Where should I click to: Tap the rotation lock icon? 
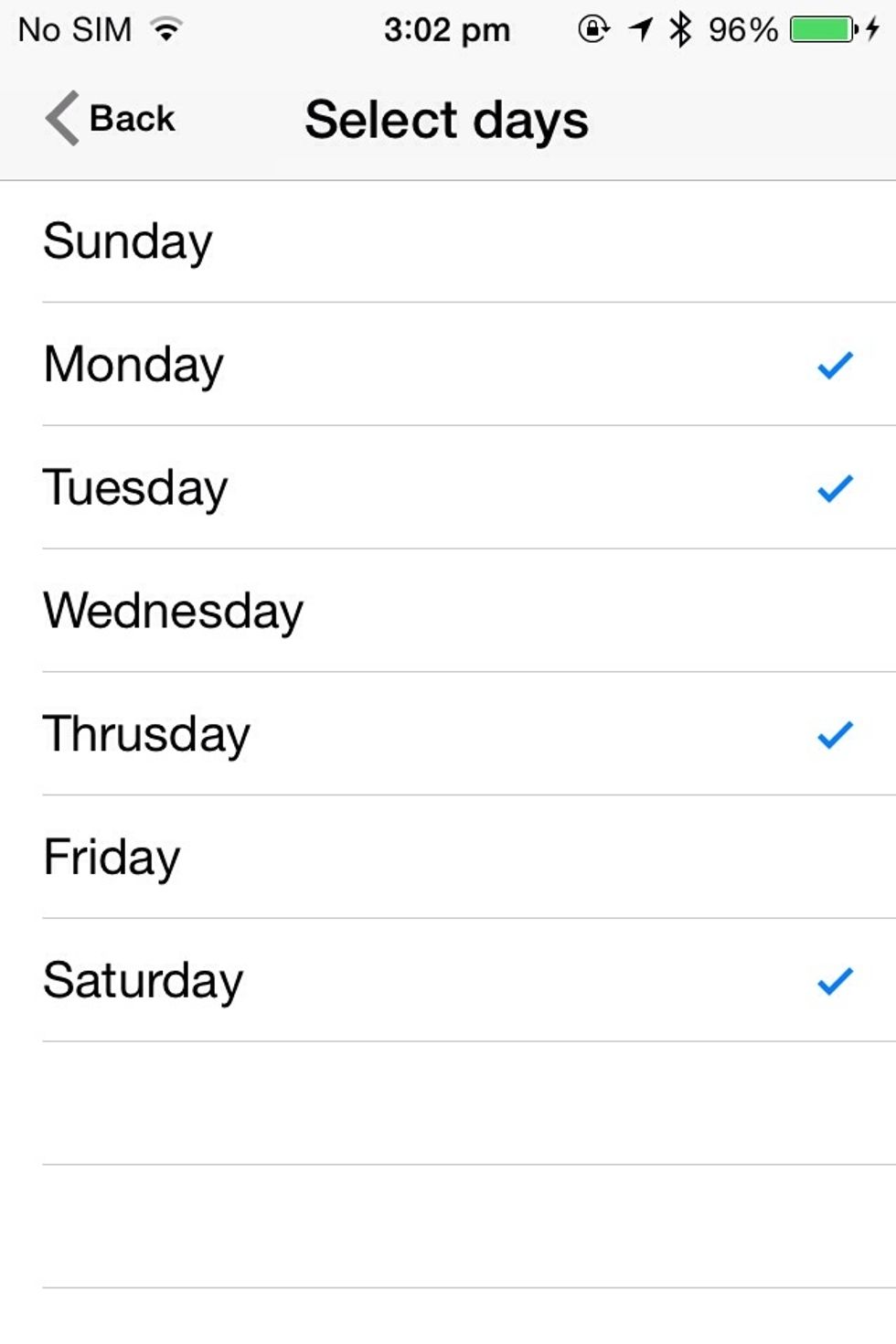[593, 30]
